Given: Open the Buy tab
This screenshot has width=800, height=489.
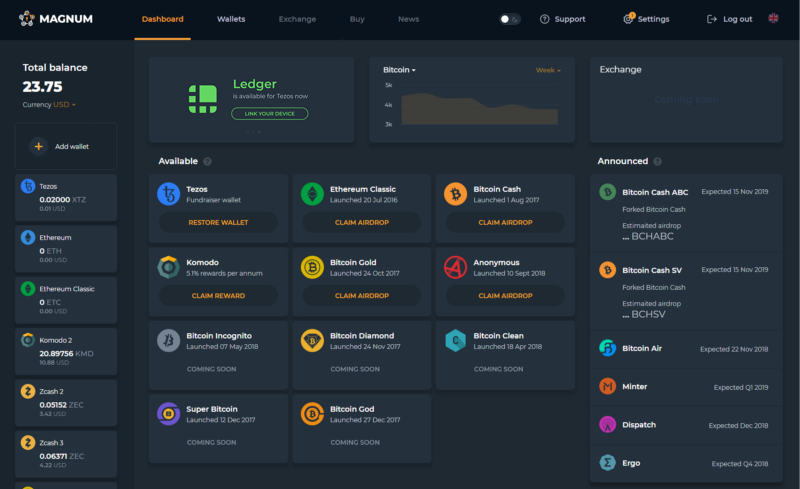Looking at the screenshot, I should tap(357, 19).
